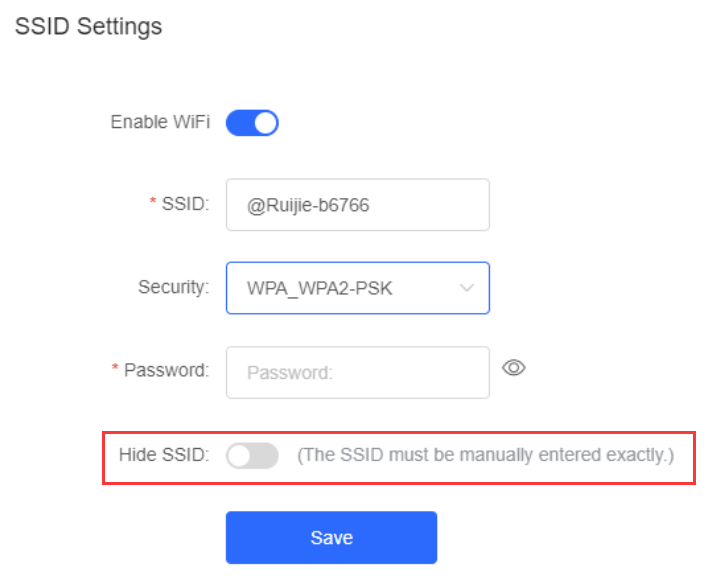Open the Security dropdown showing WPA_WPA2-PSK
The height and width of the screenshot is (585, 720).
click(x=358, y=288)
